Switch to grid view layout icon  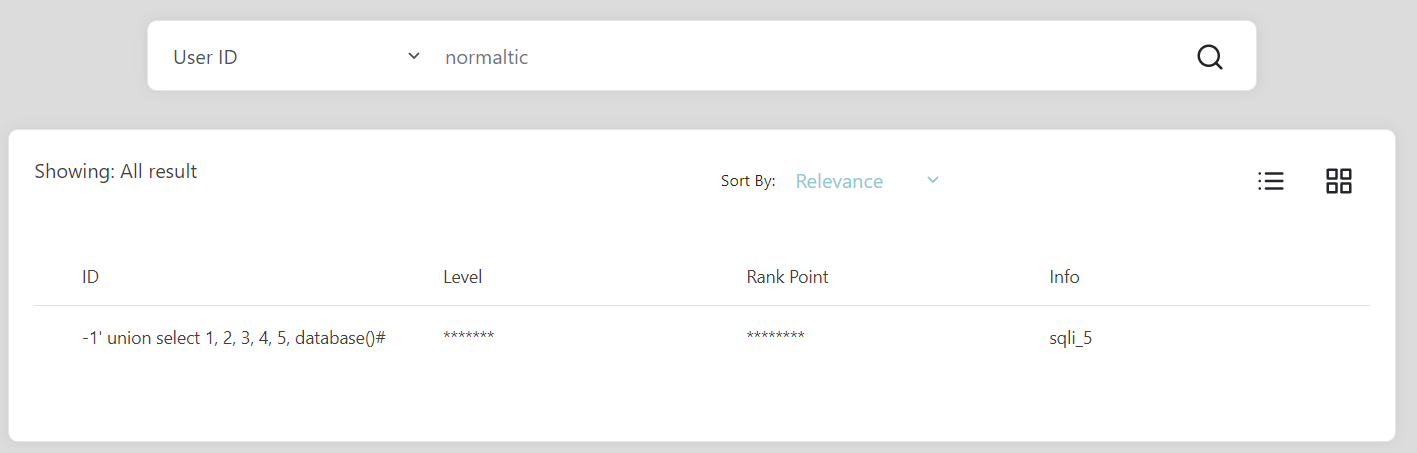pos(1339,181)
